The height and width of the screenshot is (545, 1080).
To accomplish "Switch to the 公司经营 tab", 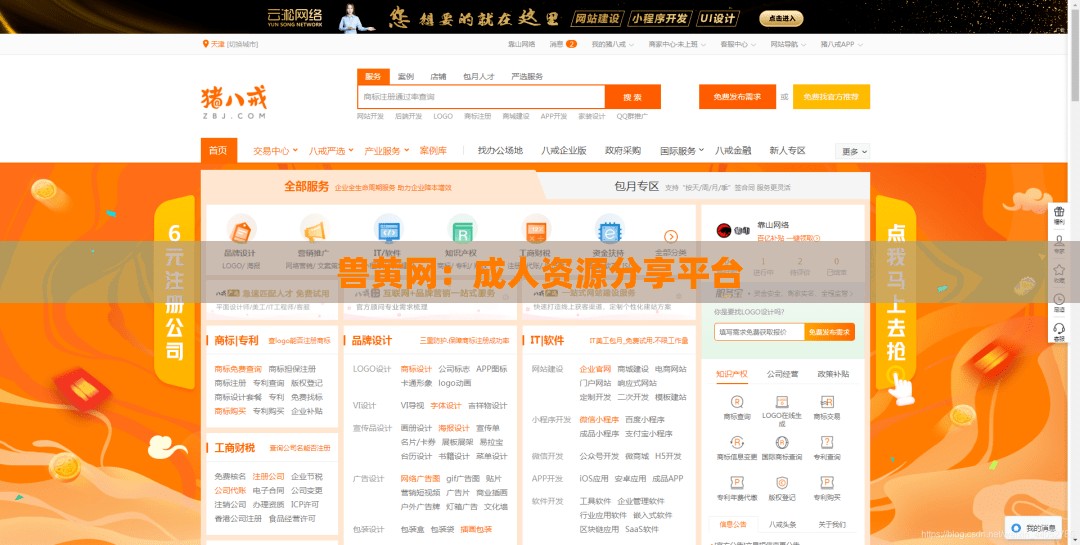I will pyautogui.click(x=782, y=374).
